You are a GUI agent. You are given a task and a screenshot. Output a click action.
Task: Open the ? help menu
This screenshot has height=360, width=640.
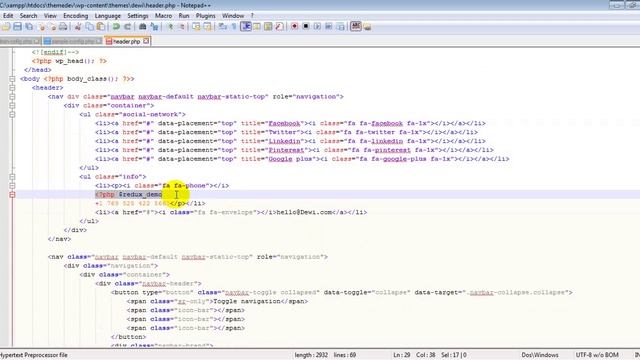[x=252, y=16]
